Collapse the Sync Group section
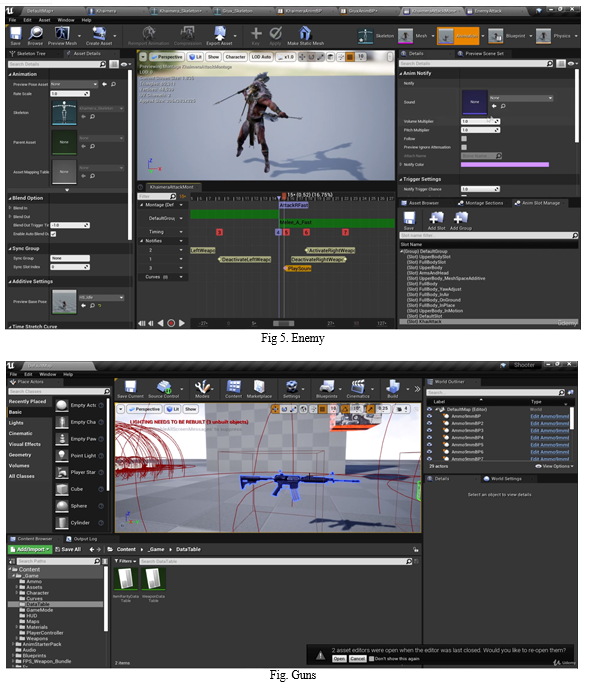This screenshot has height=691, width=597. [10, 249]
